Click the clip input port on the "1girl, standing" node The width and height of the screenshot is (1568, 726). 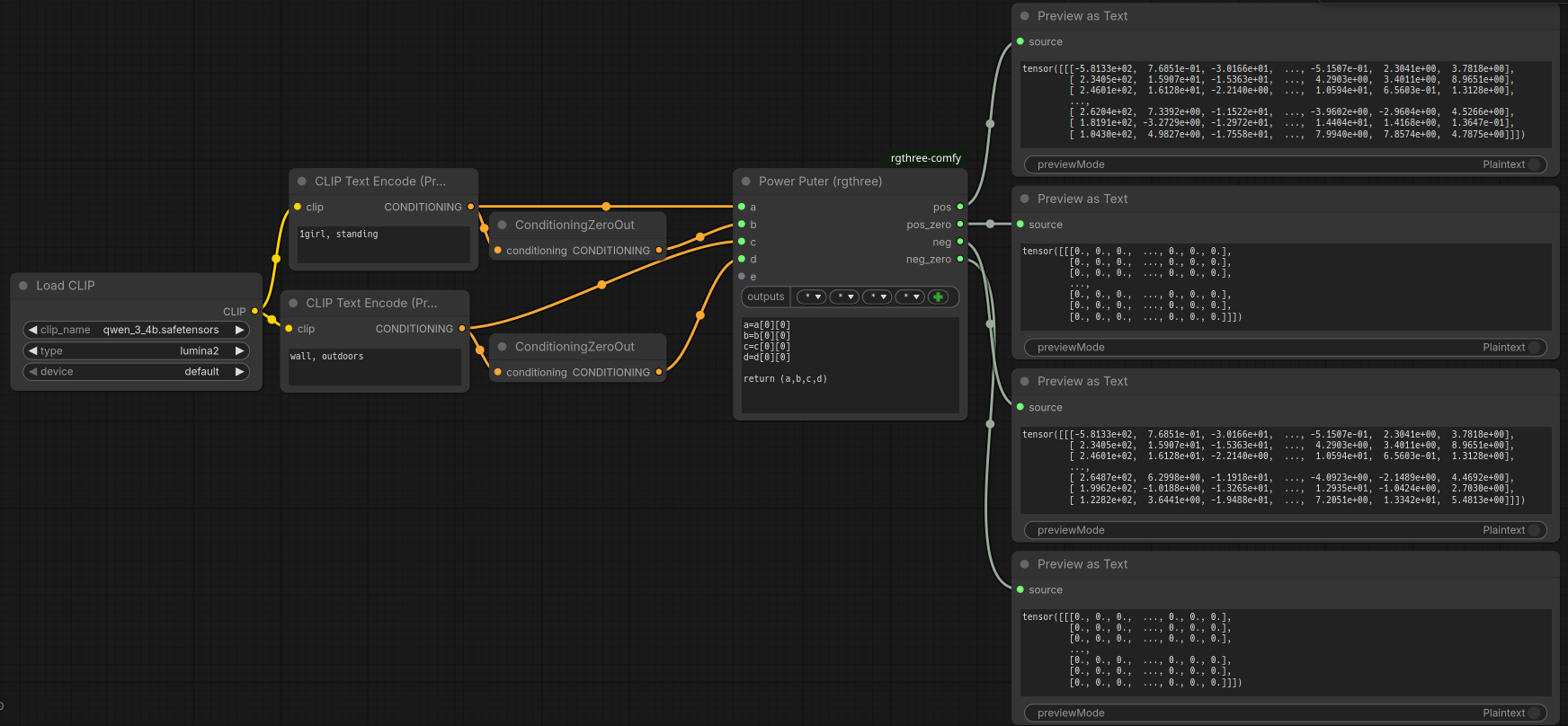298,207
